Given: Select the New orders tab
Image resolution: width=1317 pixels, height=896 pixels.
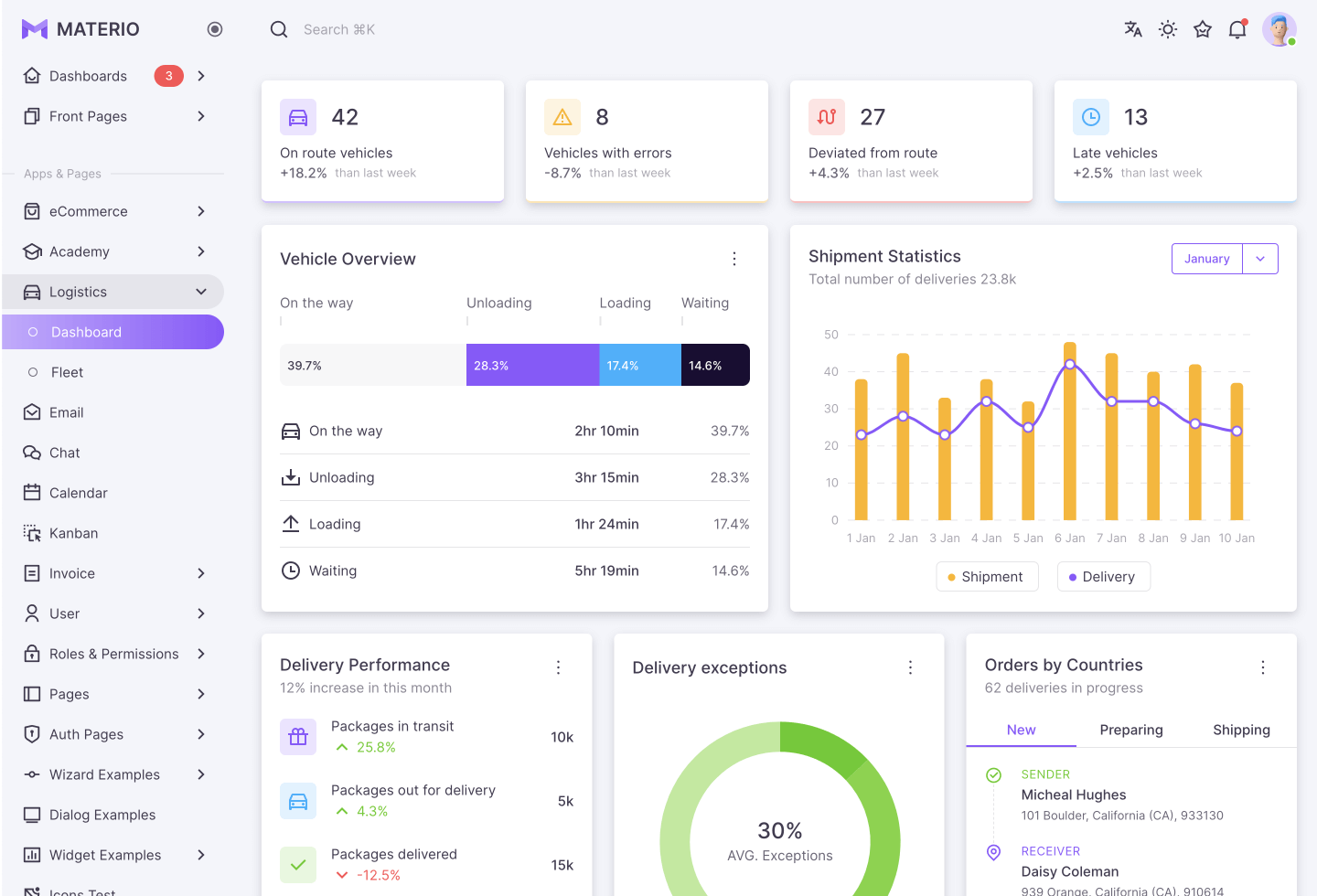Looking at the screenshot, I should [x=1021, y=730].
